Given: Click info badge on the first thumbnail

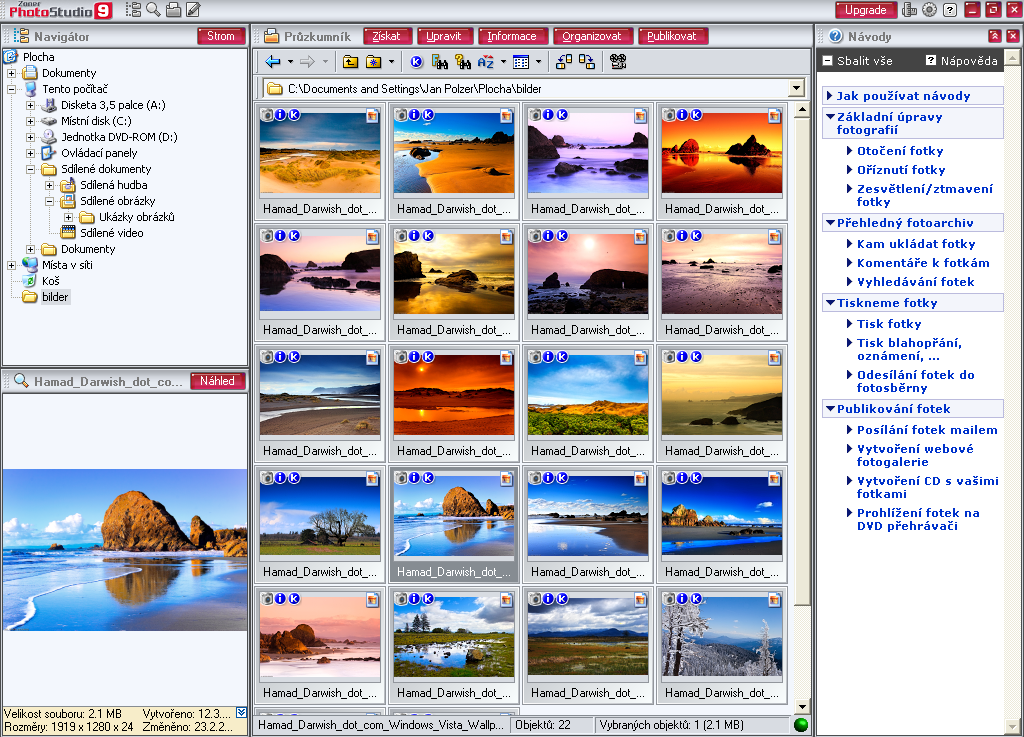Looking at the screenshot, I should (281, 115).
